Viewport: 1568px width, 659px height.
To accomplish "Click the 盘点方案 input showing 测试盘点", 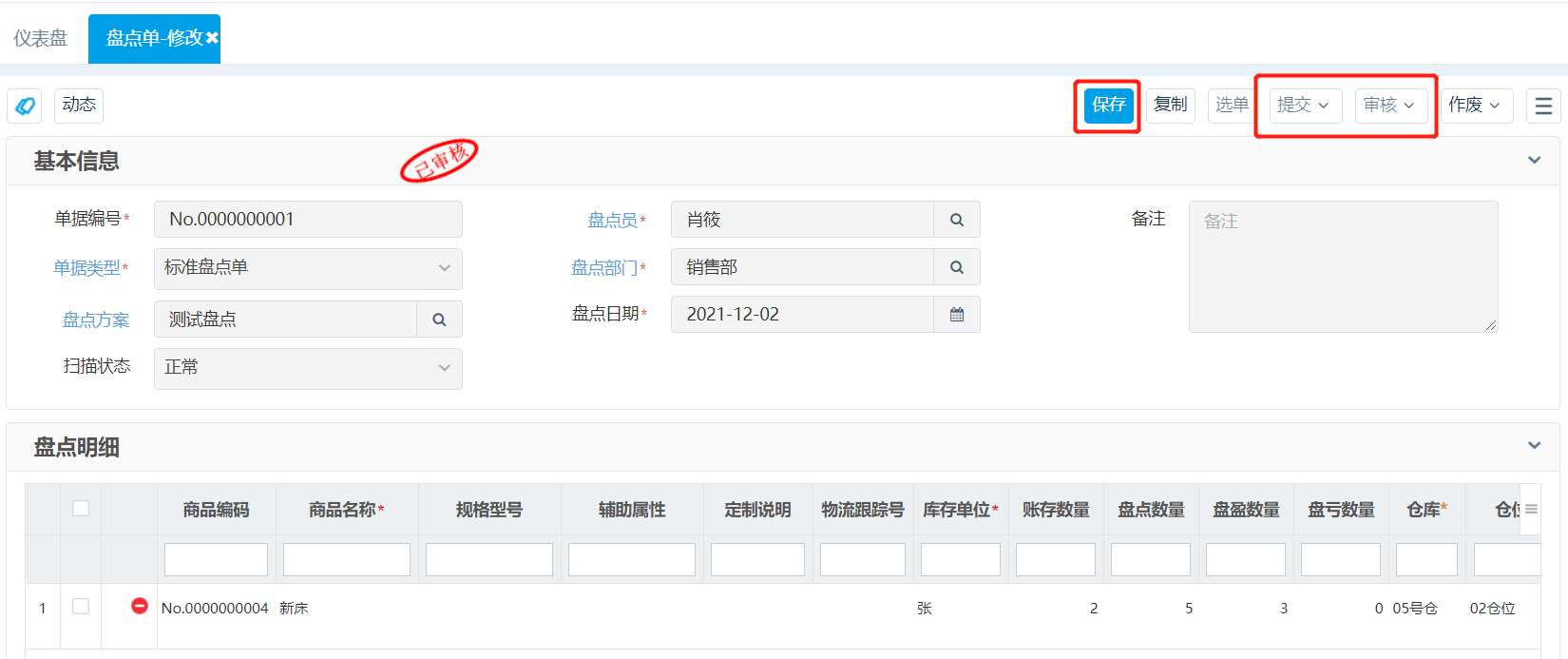I will [285, 320].
